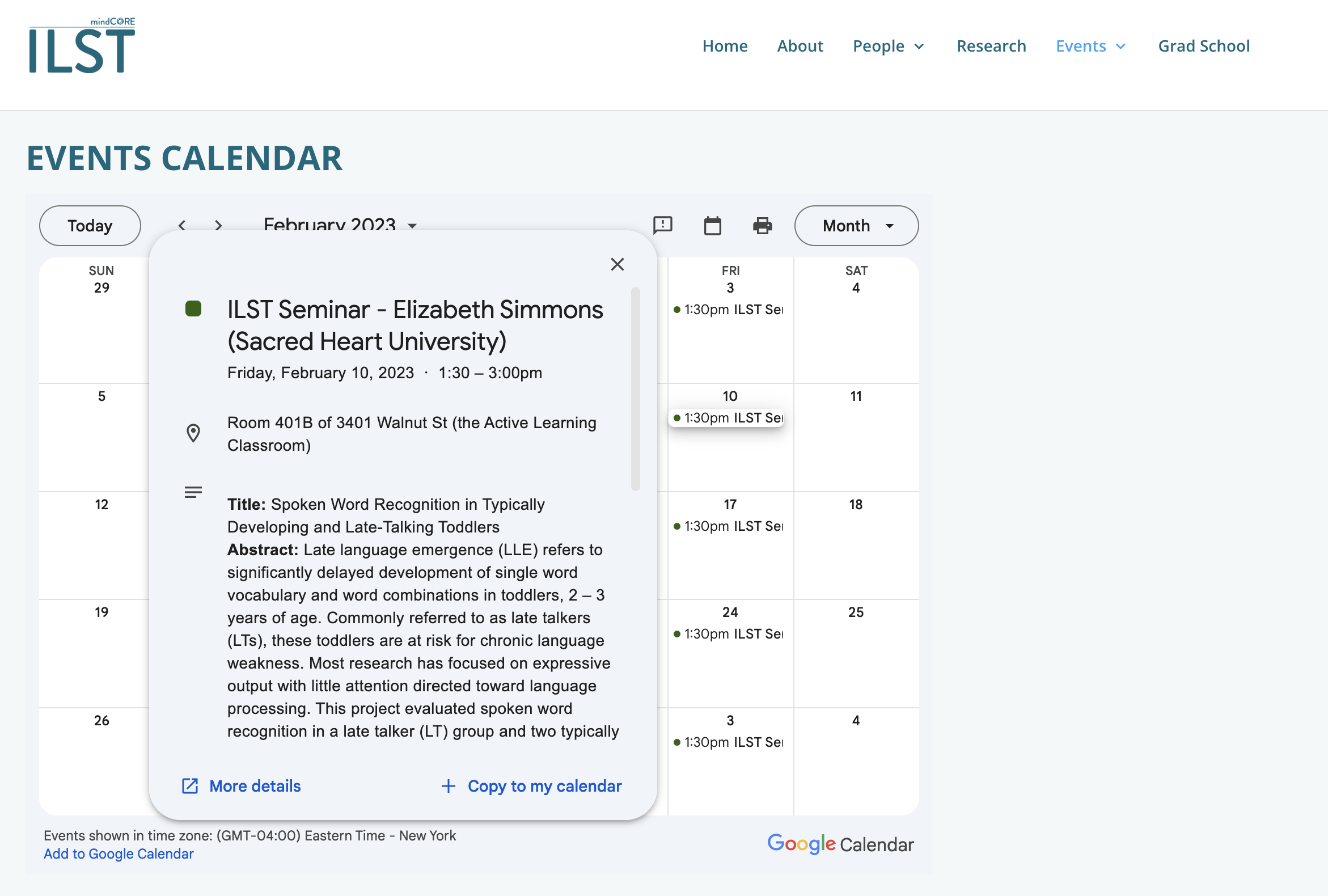Click the feedback speech bubble icon

click(x=662, y=225)
